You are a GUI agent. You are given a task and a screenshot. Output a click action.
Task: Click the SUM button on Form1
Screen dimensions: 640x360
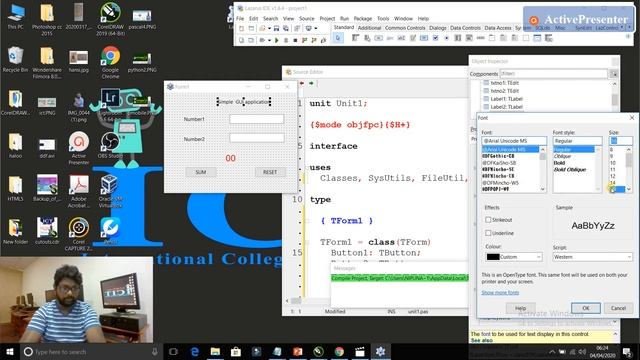[x=201, y=172]
